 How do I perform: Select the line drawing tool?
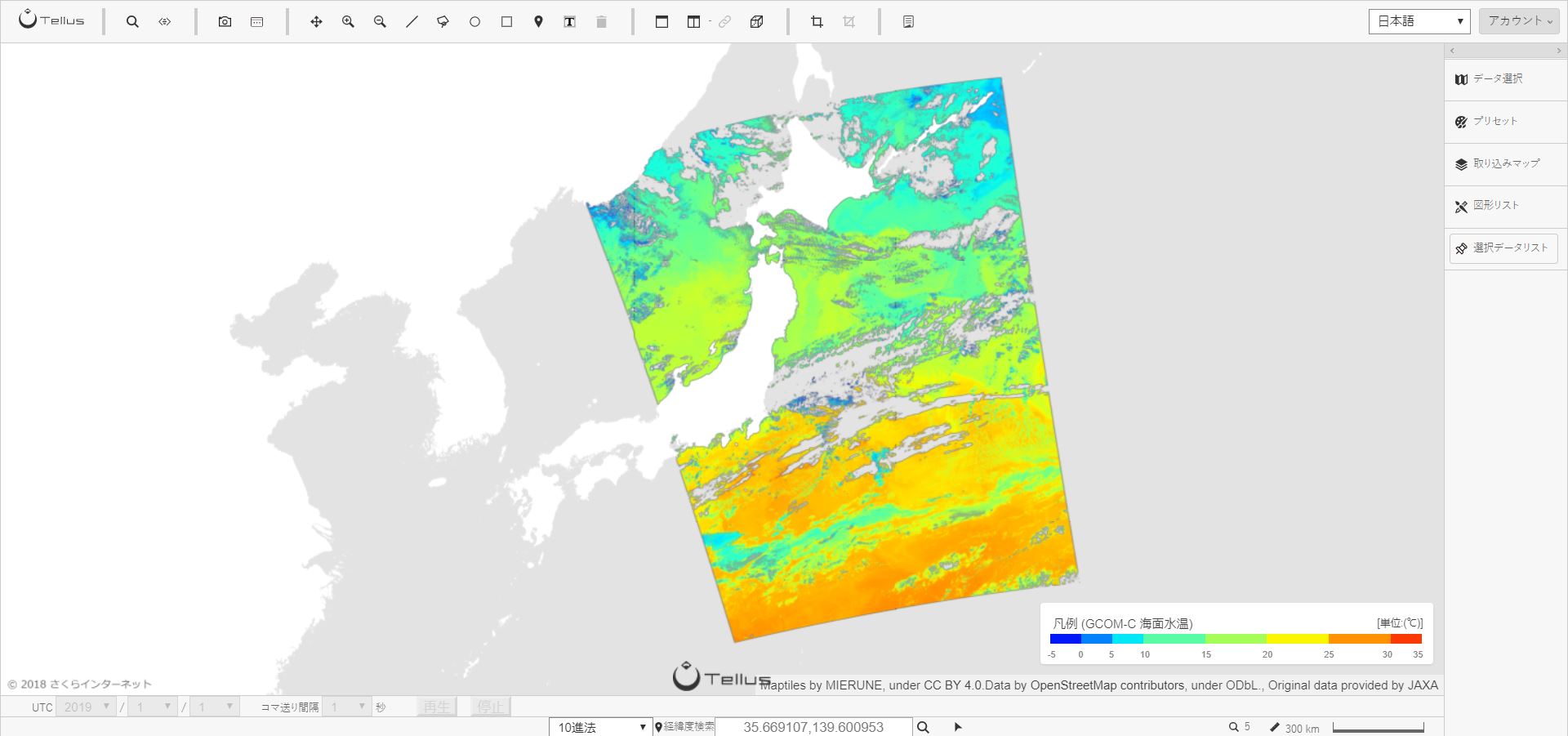(412, 22)
